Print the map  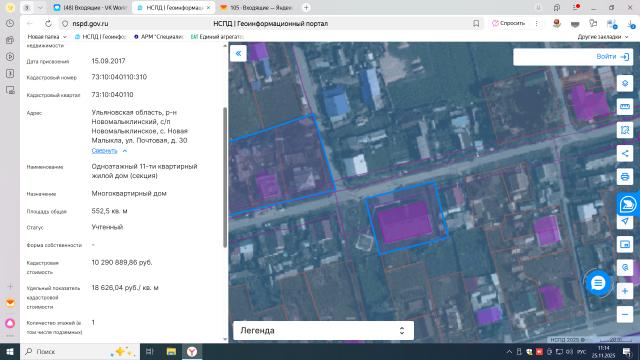(625, 177)
